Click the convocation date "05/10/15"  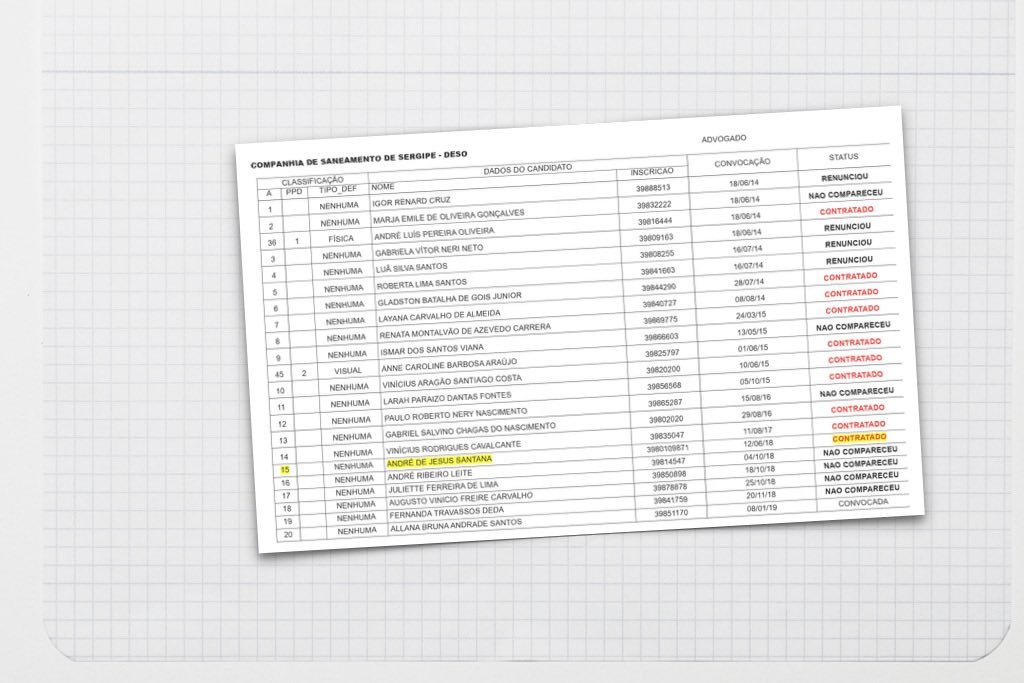pyautogui.click(x=755, y=381)
